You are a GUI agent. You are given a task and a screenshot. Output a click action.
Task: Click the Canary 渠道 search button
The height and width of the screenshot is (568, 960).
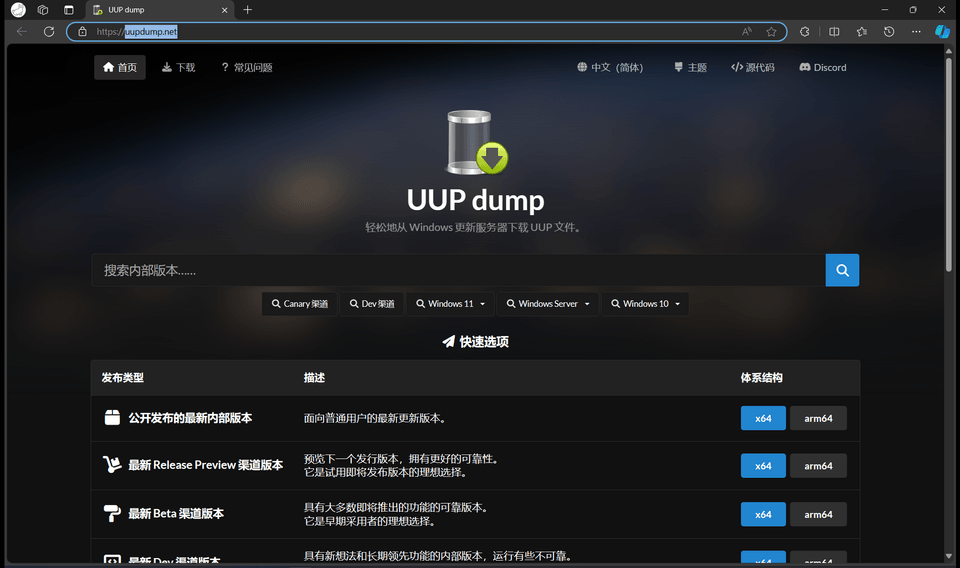(299, 304)
